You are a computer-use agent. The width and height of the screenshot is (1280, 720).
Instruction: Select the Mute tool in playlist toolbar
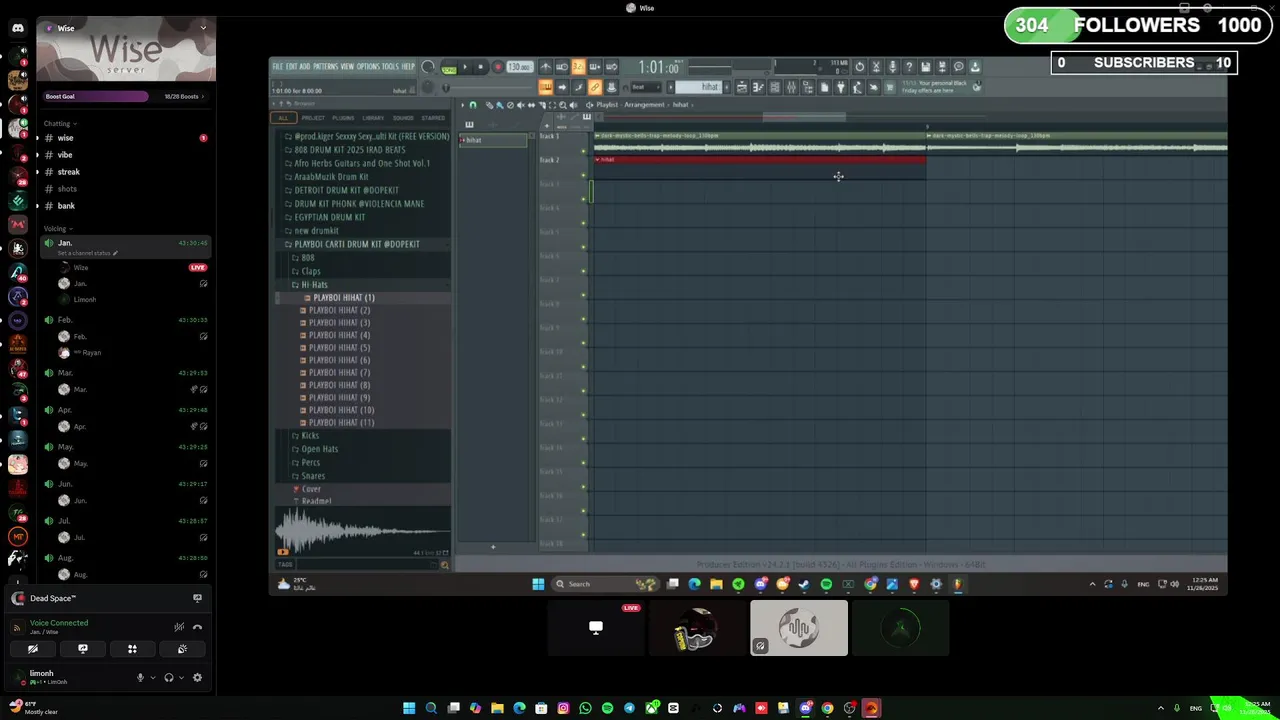click(520, 105)
